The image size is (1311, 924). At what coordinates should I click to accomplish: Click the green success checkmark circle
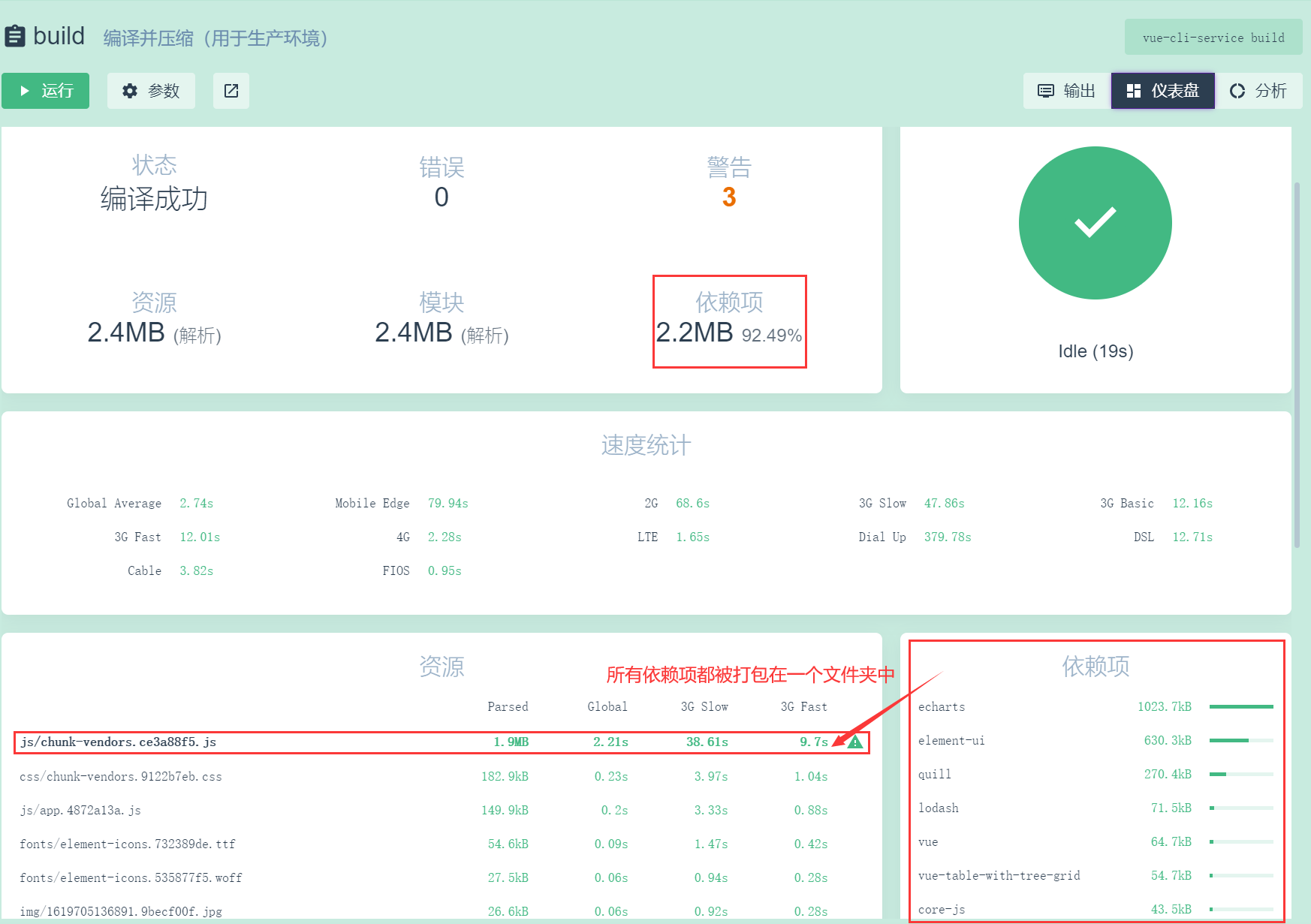pyautogui.click(x=1095, y=223)
